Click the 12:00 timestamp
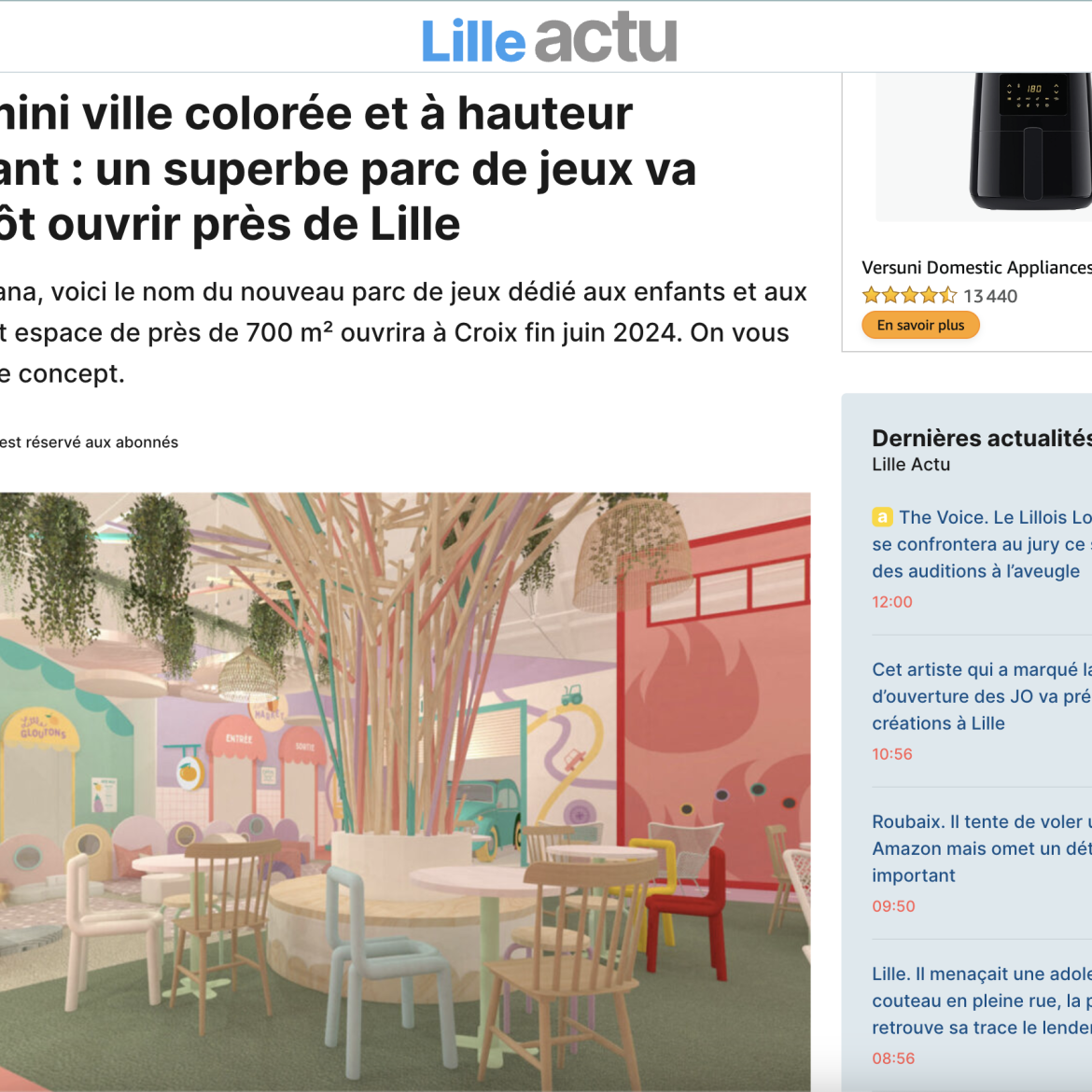Screen dimensions: 1092x1092 coord(892,602)
